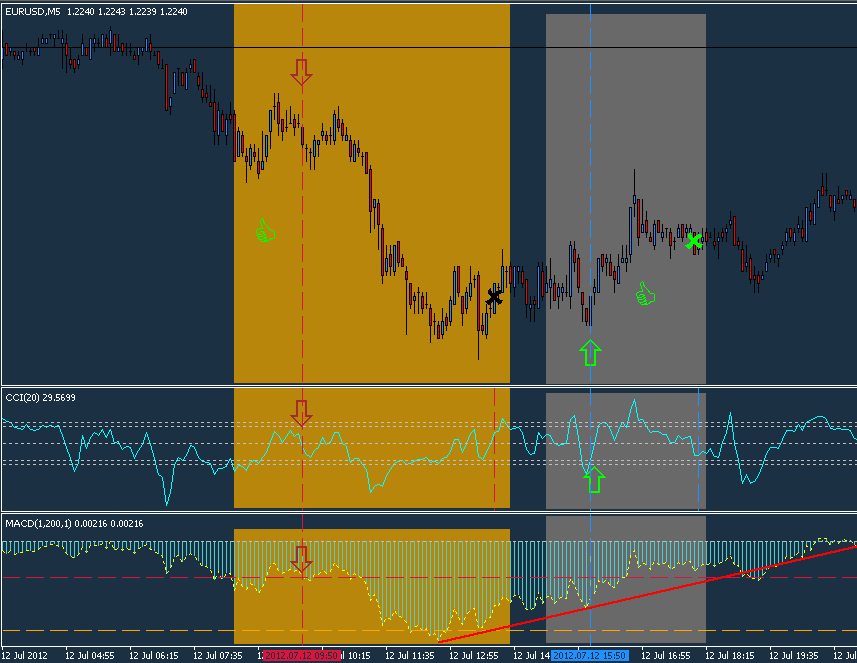Viewport: 857px width, 663px height.
Task: Click the black X mark on the price chart
Action: tap(494, 297)
